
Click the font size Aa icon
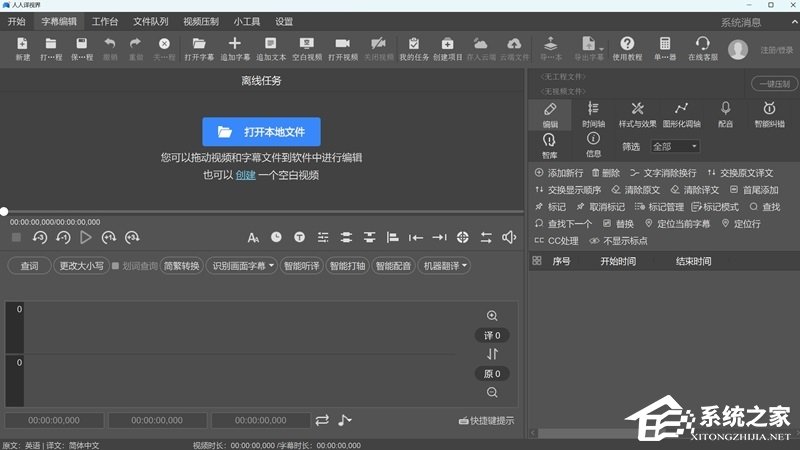[x=253, y=238]
